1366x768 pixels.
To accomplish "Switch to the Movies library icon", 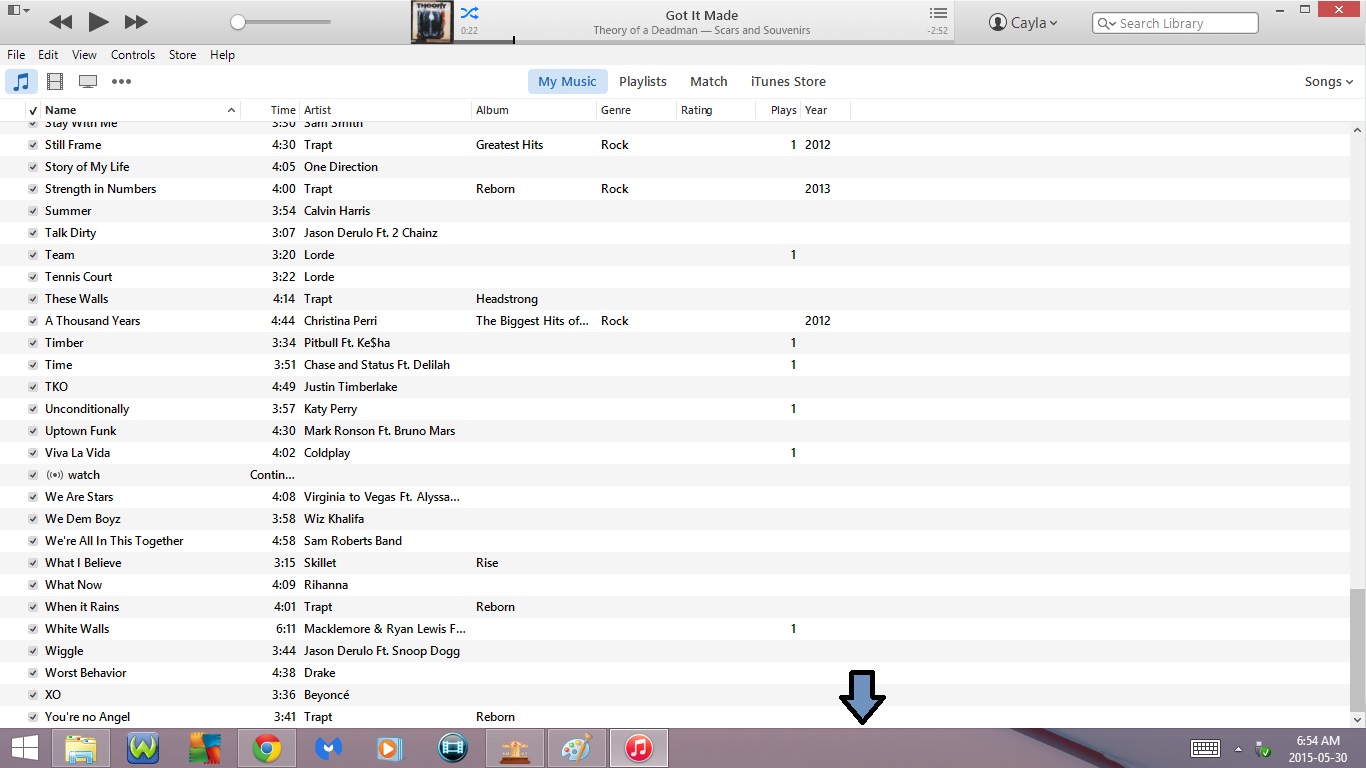I will point(55,82).
